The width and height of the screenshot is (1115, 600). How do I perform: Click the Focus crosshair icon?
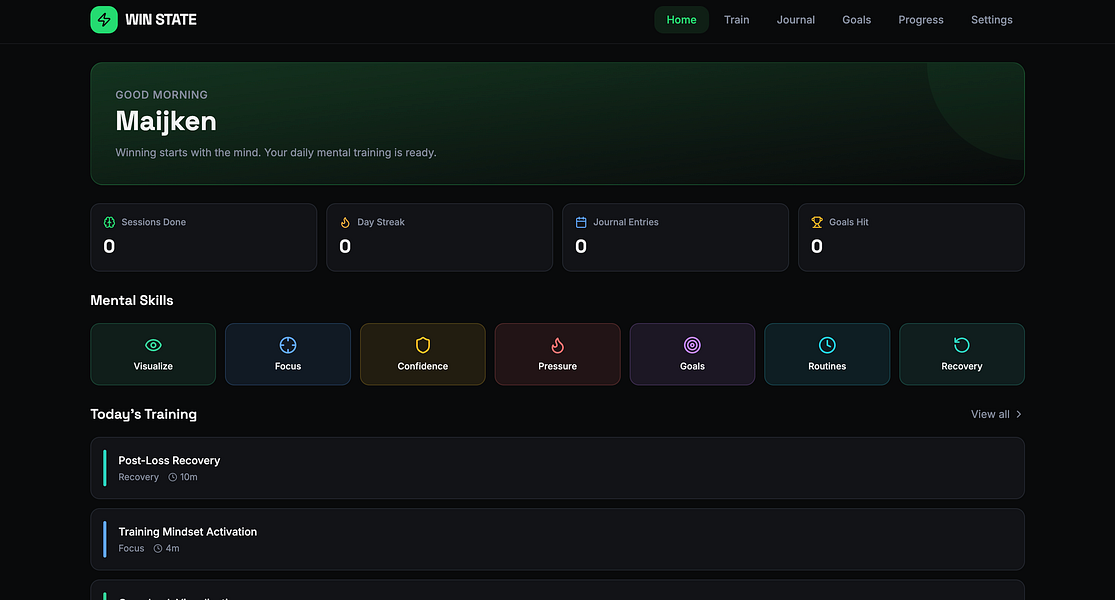288,345
